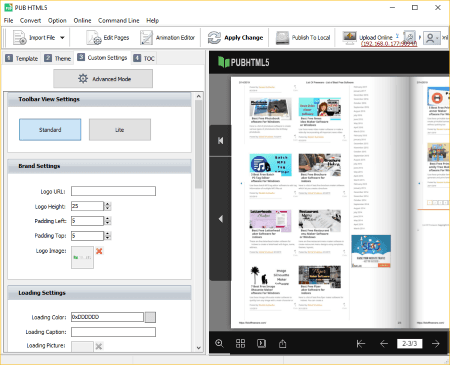Click Publish To Local
The image size is (450, 365).
(x=303, y=38)
